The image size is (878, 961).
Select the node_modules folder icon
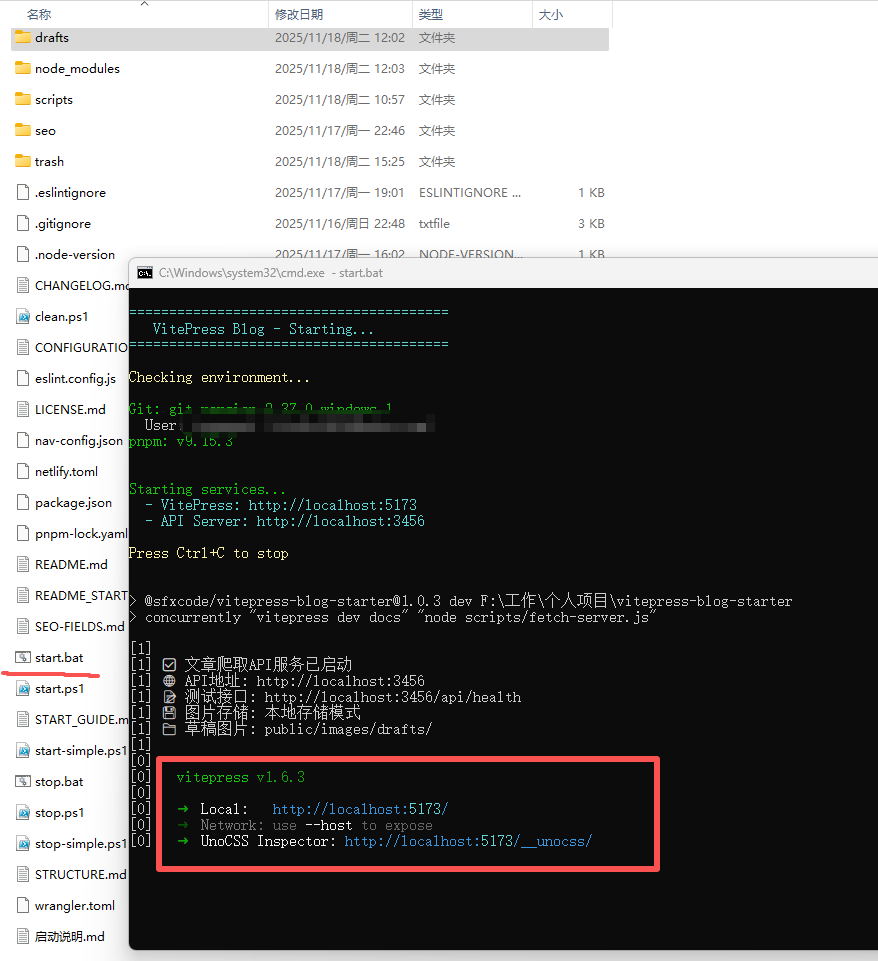pos(23,69)
